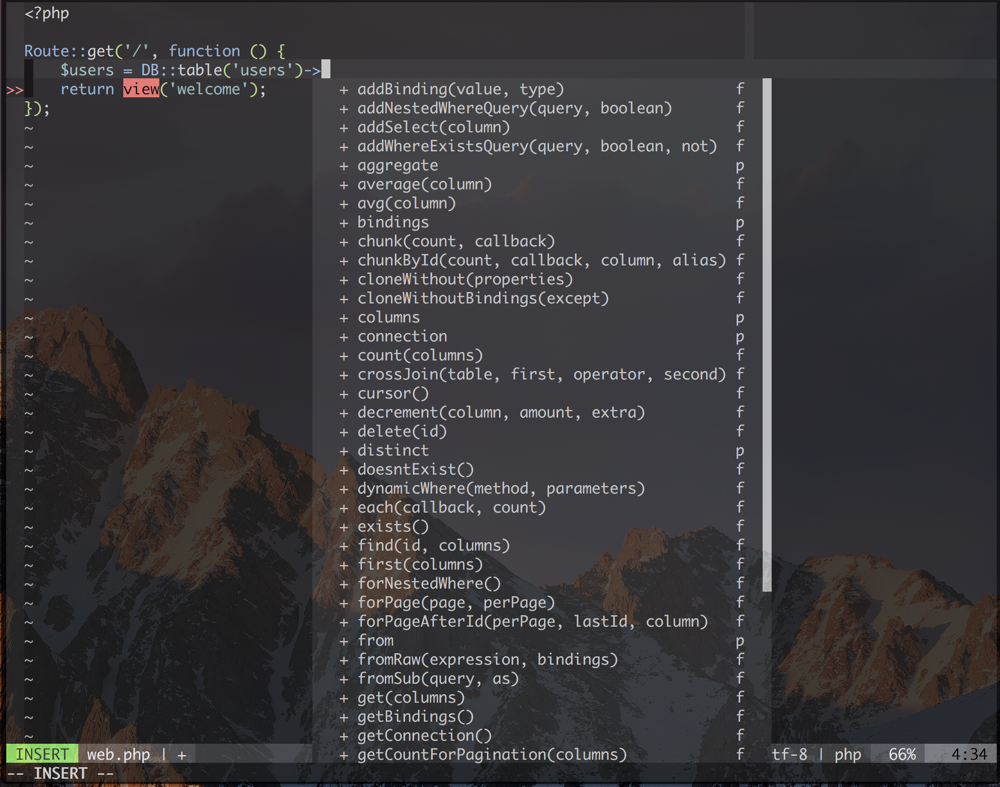
Task: Click the 4:34 cursor position indicator
Action: [x=969, y=754]
